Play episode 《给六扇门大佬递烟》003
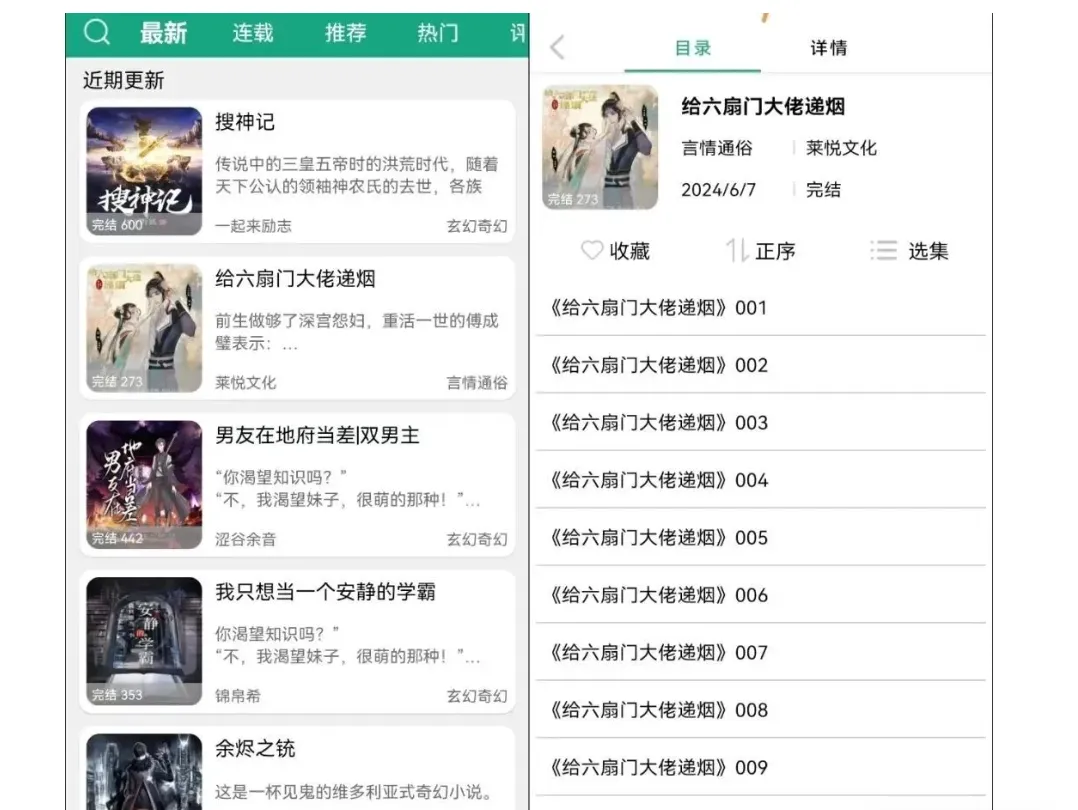Image resolution: width=1078 pixels, height=810 pixels. tap(761, 422)
